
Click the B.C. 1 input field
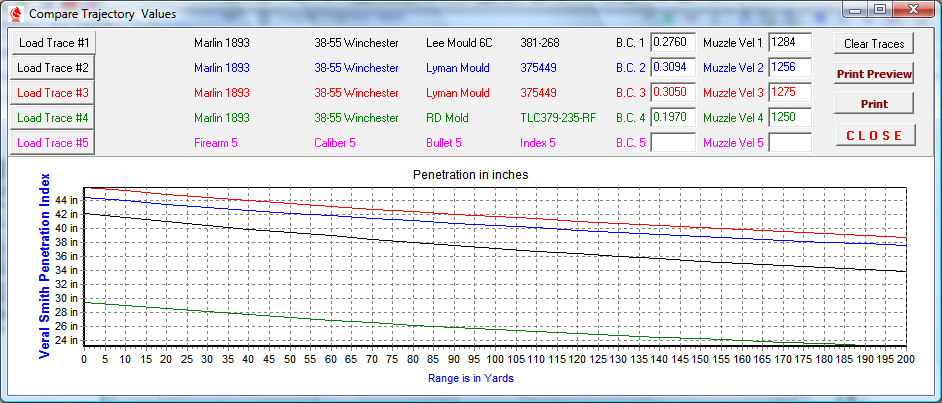(672, 43)
